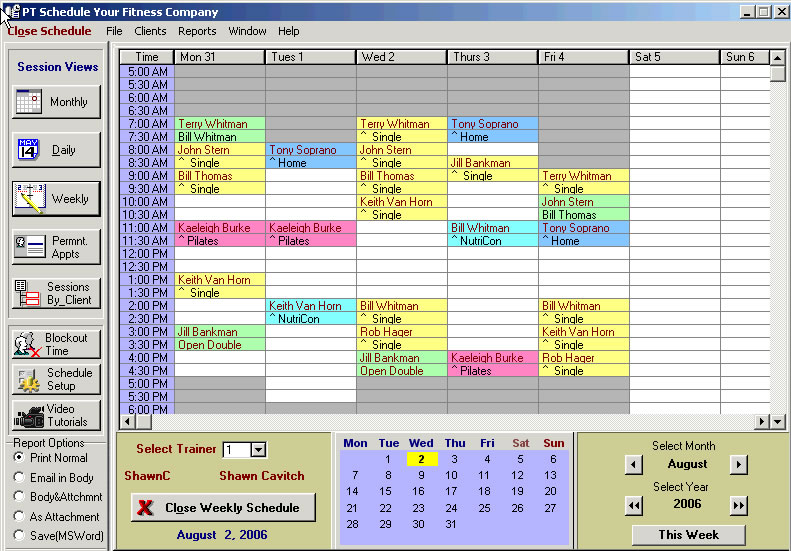Image resolution: width=791 pixels, height=551 pixels.
Task: Advance to the next month arrow
Action: 737,464
